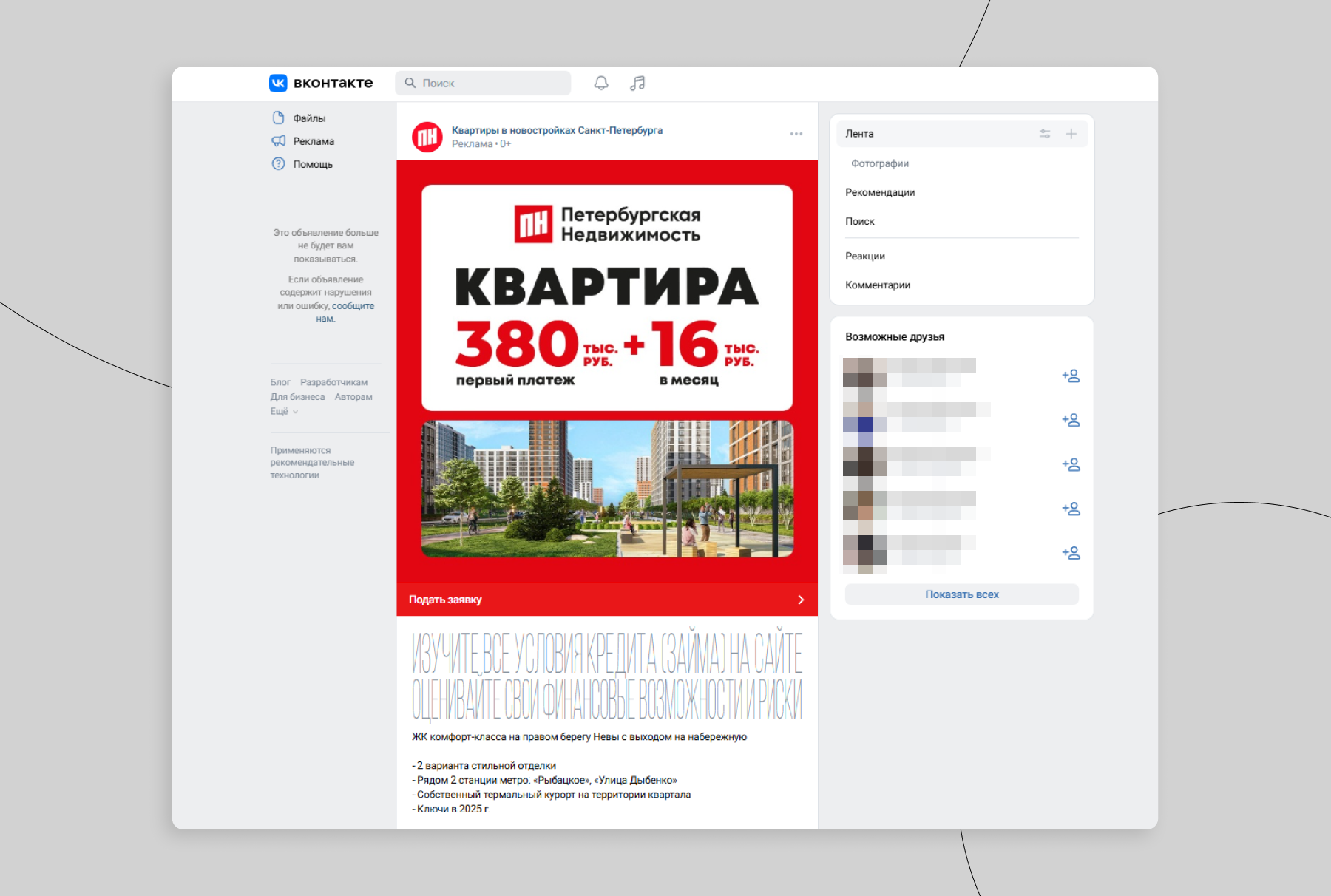Click the Реклама · 0+ label

tap(481, 144)
